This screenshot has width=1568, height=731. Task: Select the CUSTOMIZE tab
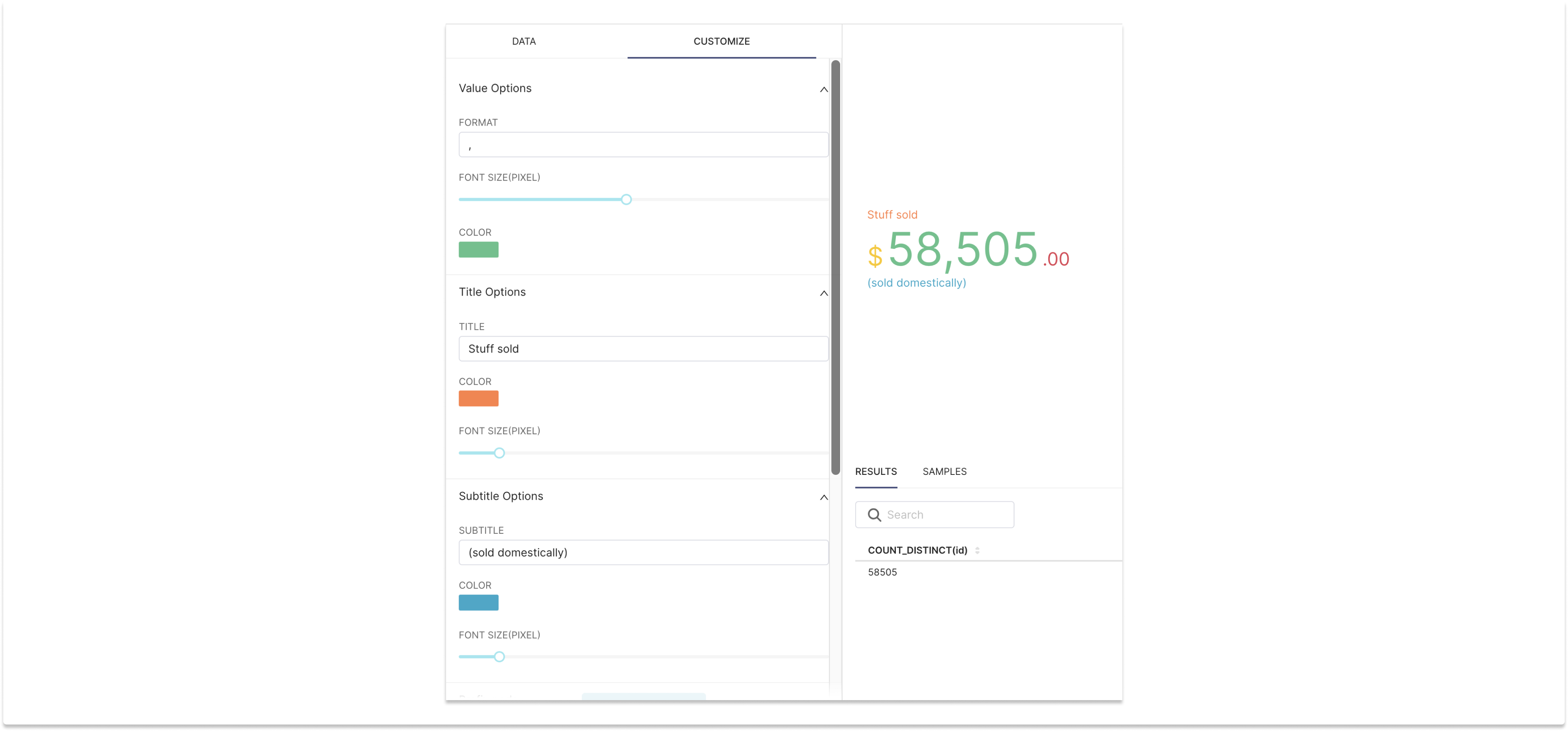[721, 41]
